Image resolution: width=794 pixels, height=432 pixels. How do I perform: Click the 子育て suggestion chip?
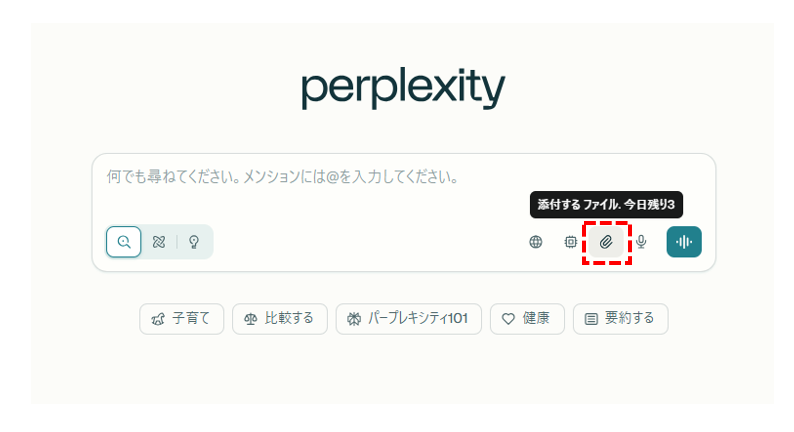coord(181,319)
